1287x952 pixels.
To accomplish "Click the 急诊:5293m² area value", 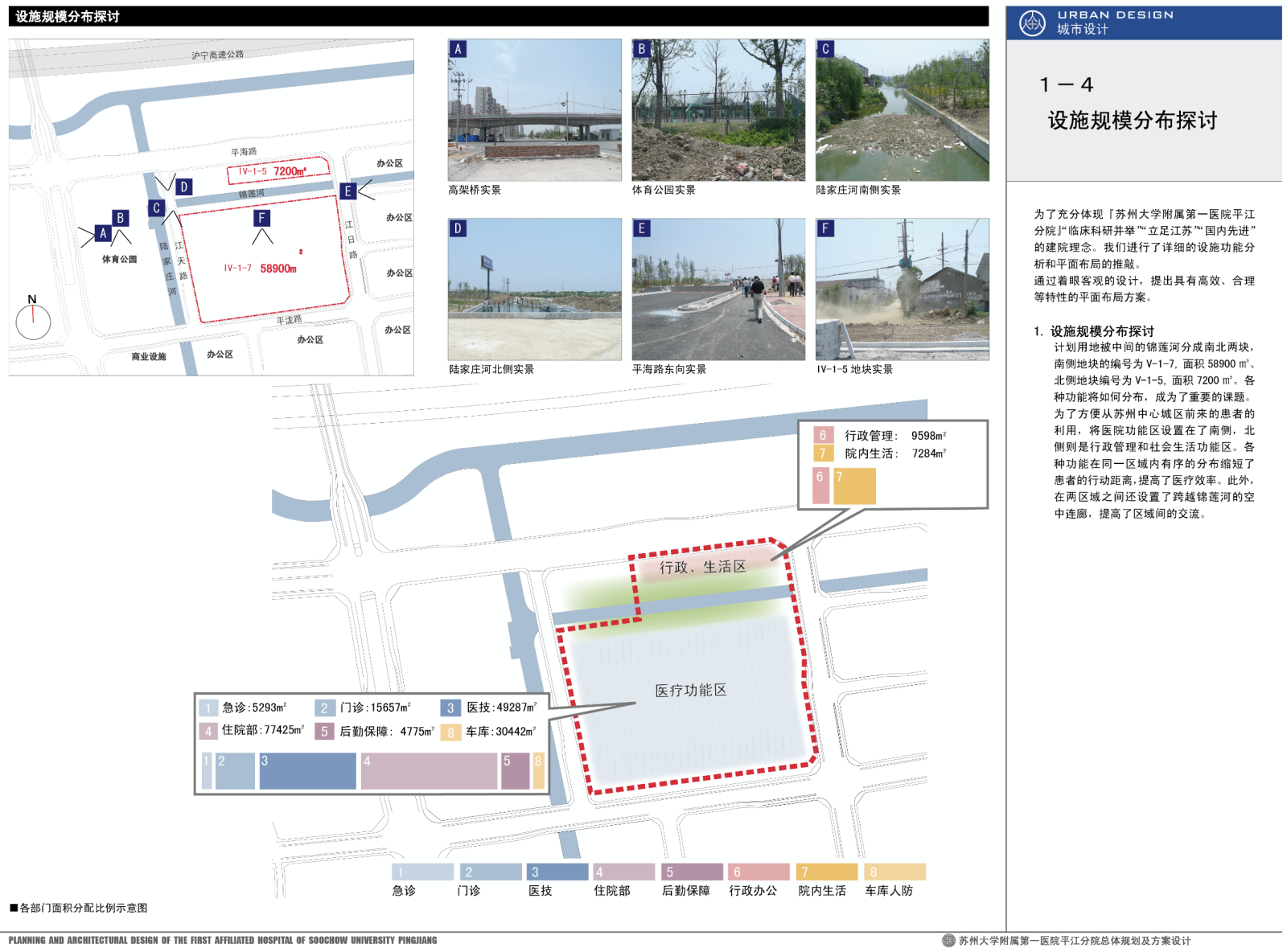I will (x=254, y=708).
